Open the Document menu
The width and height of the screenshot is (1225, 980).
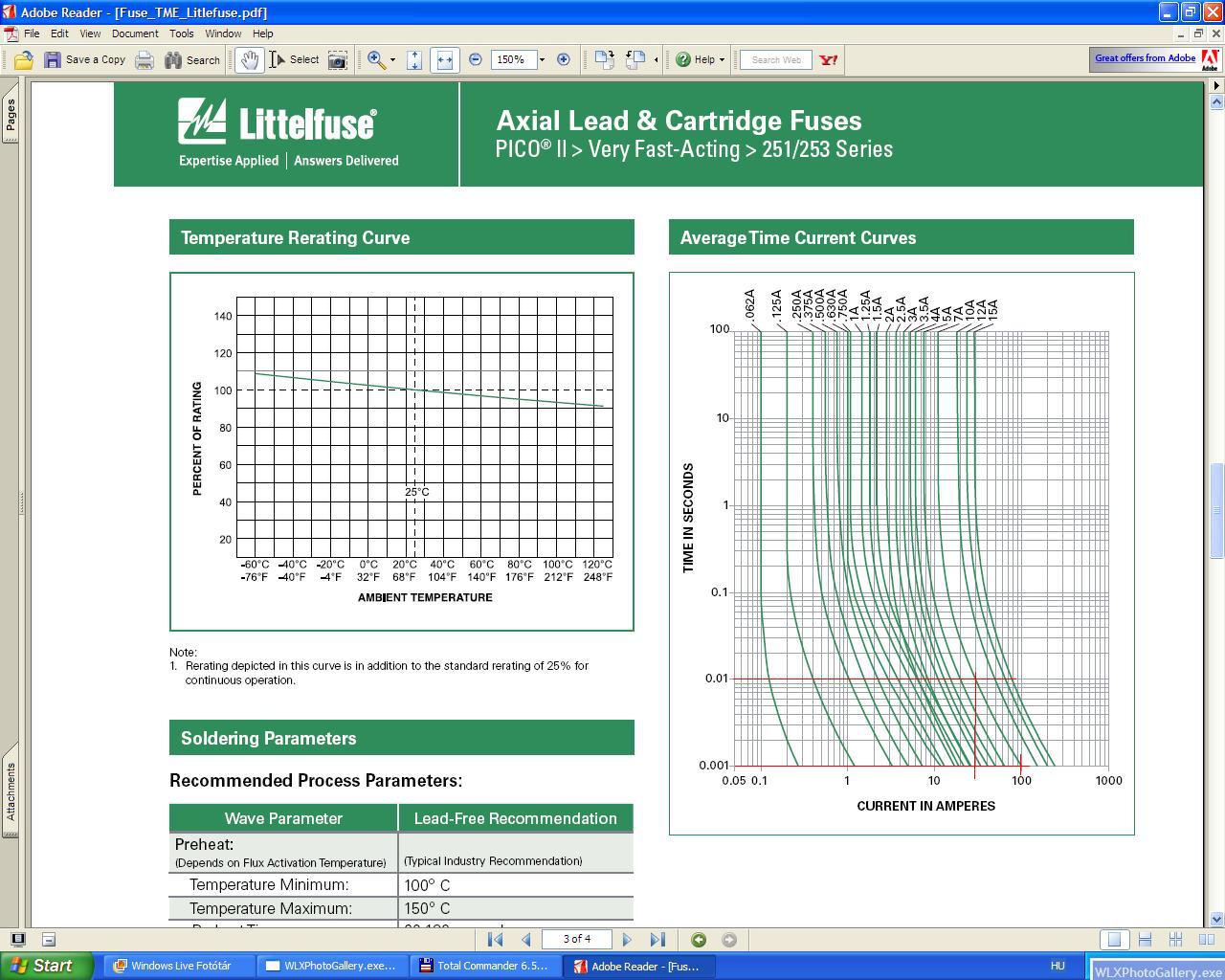tap(135, 33)
